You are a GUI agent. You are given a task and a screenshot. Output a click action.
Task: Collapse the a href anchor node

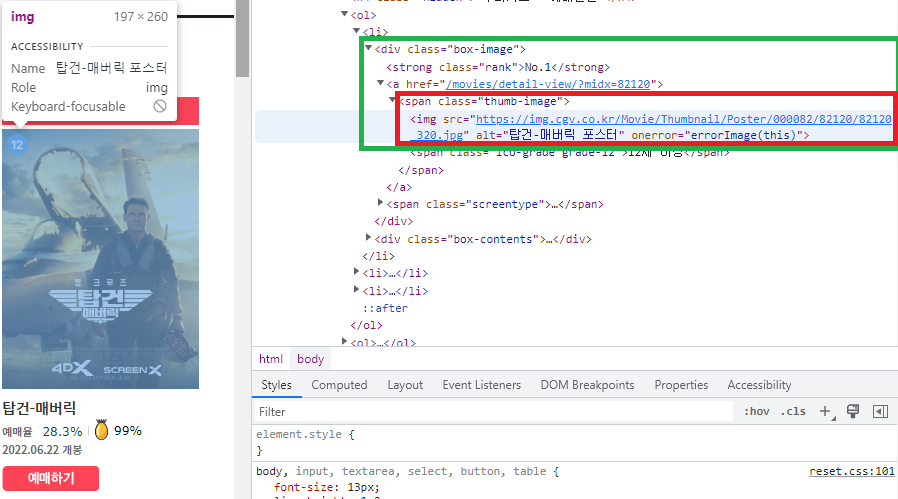tap(380, 83)
